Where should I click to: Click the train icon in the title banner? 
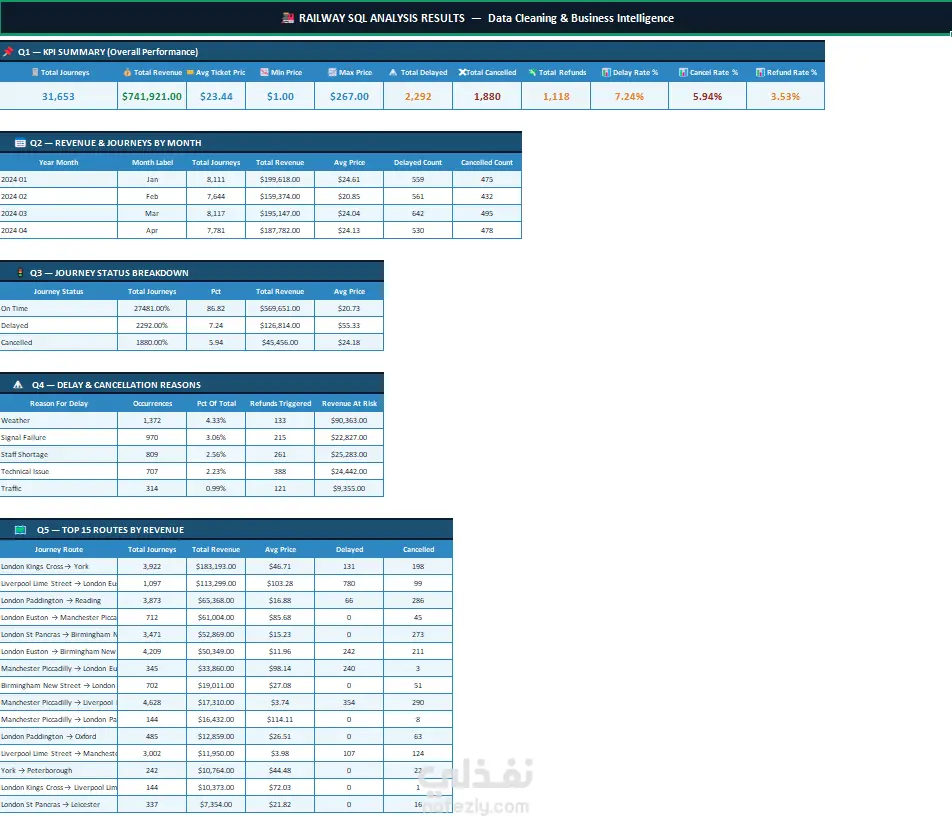pyautogui.click(x=288, y=18)
